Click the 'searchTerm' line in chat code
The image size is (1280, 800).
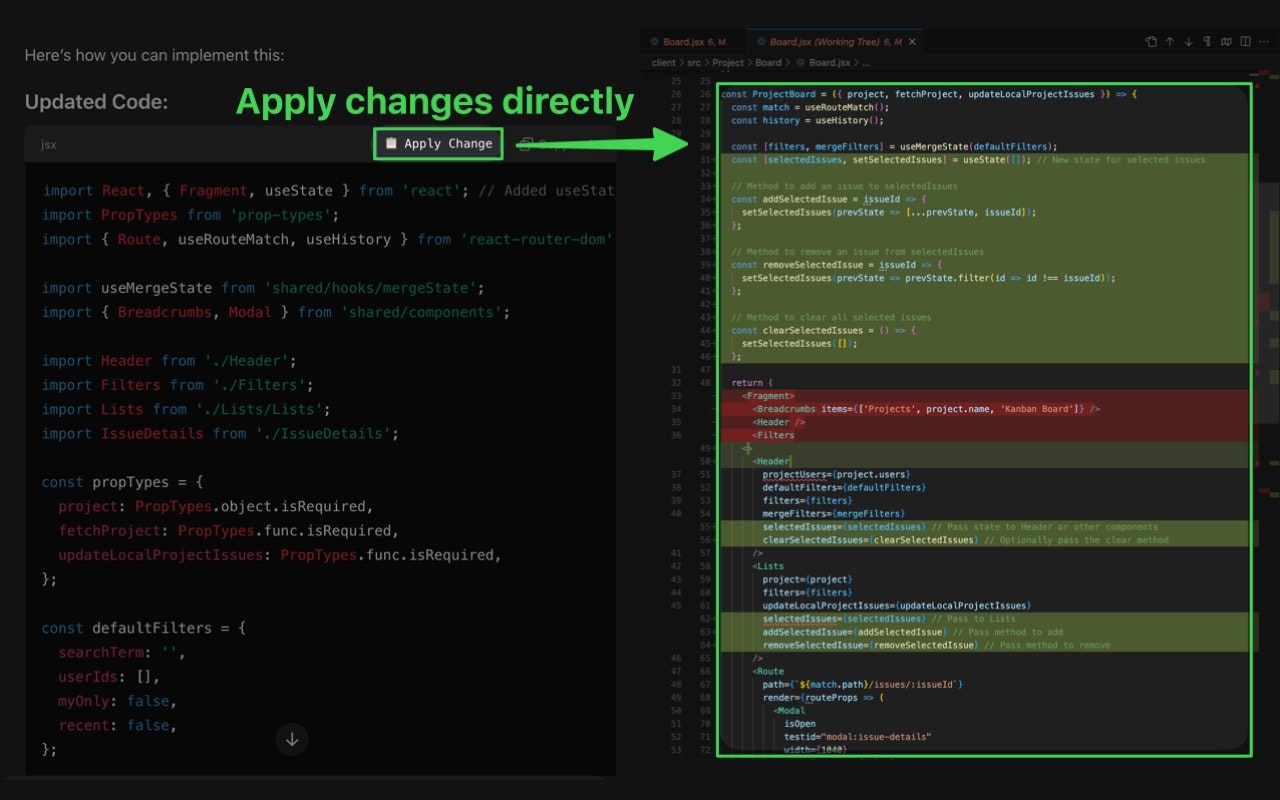coord(121,652)
